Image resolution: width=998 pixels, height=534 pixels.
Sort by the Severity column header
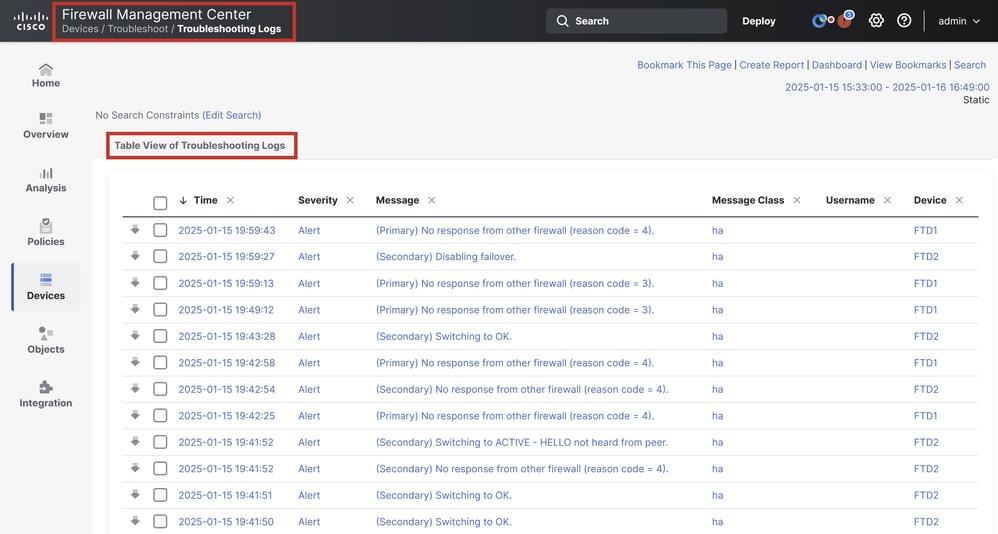pyautogui.click(x=318, y=200)
